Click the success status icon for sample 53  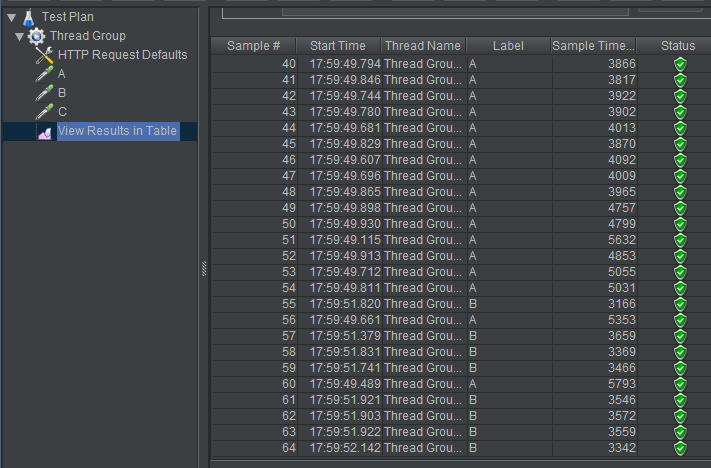[680, 272]
